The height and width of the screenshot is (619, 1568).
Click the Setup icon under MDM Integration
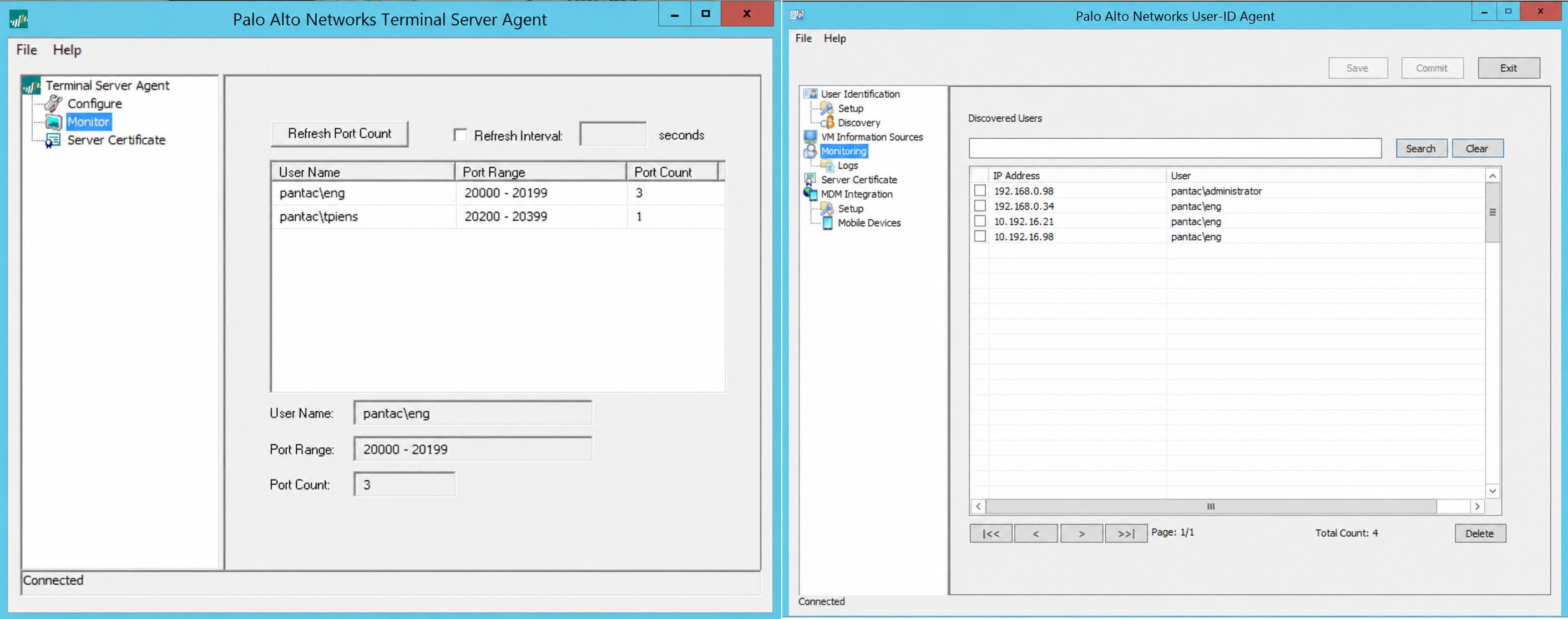[827, 208]
